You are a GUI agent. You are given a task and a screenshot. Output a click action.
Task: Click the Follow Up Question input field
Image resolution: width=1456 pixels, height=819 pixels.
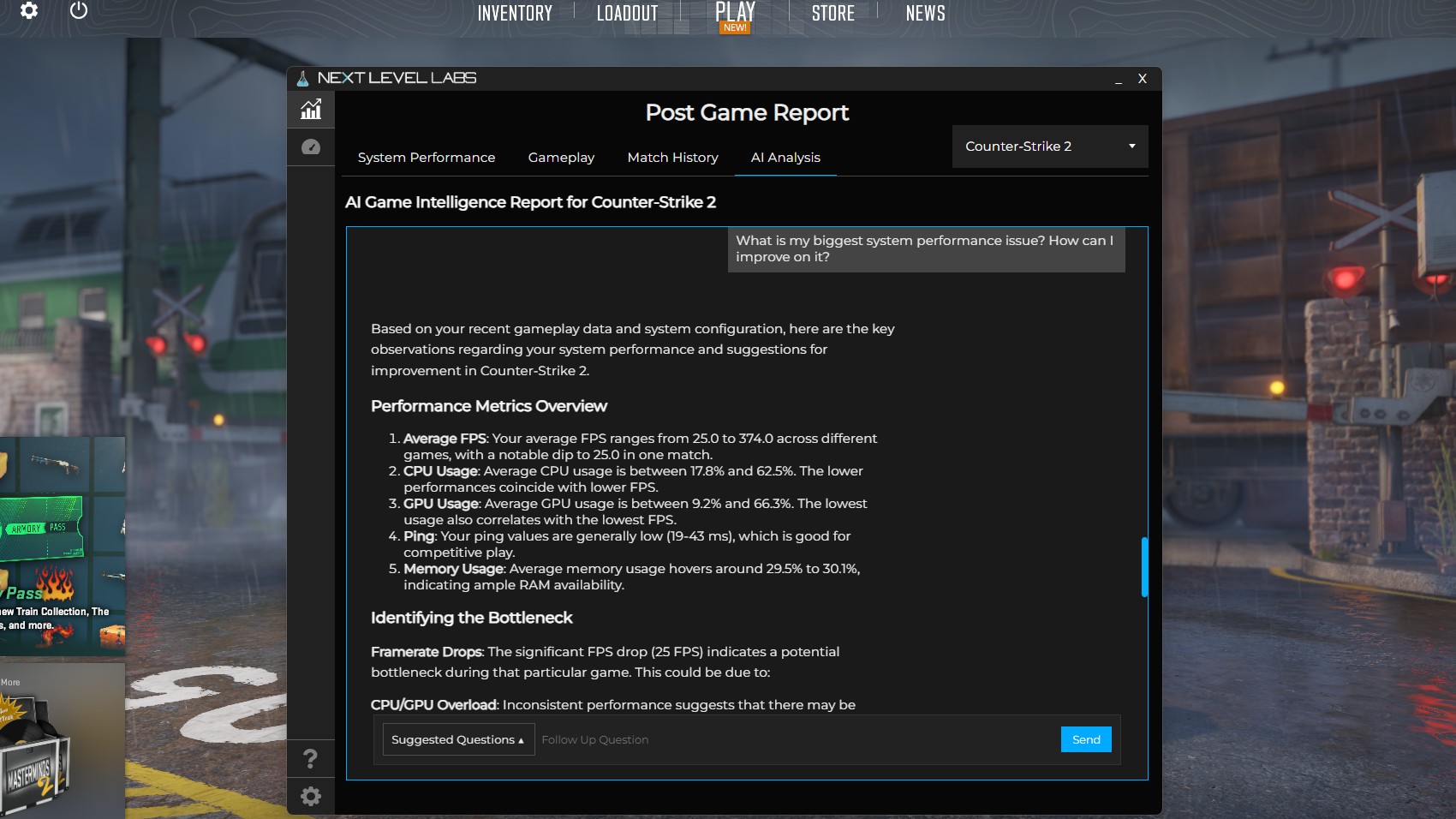click(x=797, y=739)
